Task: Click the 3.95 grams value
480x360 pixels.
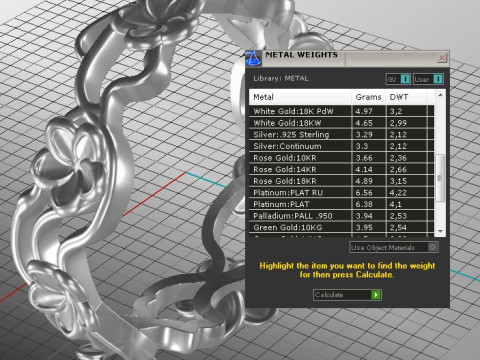Action: click(364, 228)
